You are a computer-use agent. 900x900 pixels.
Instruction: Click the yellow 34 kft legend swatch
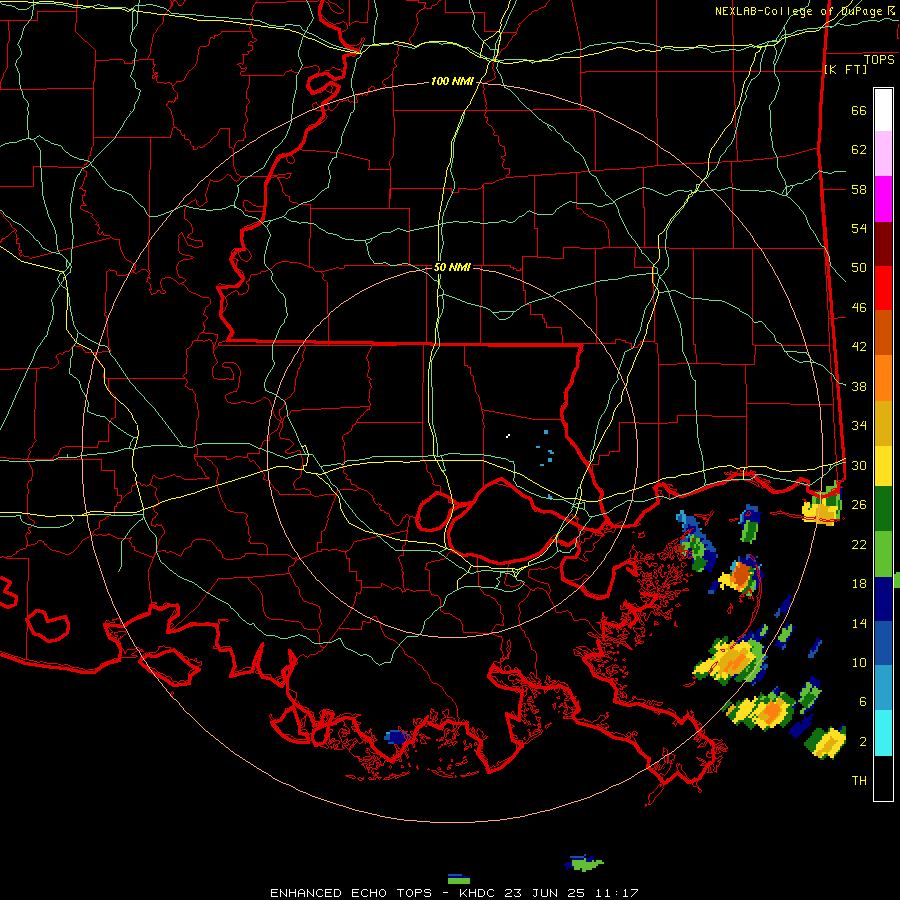click(883, 465)
